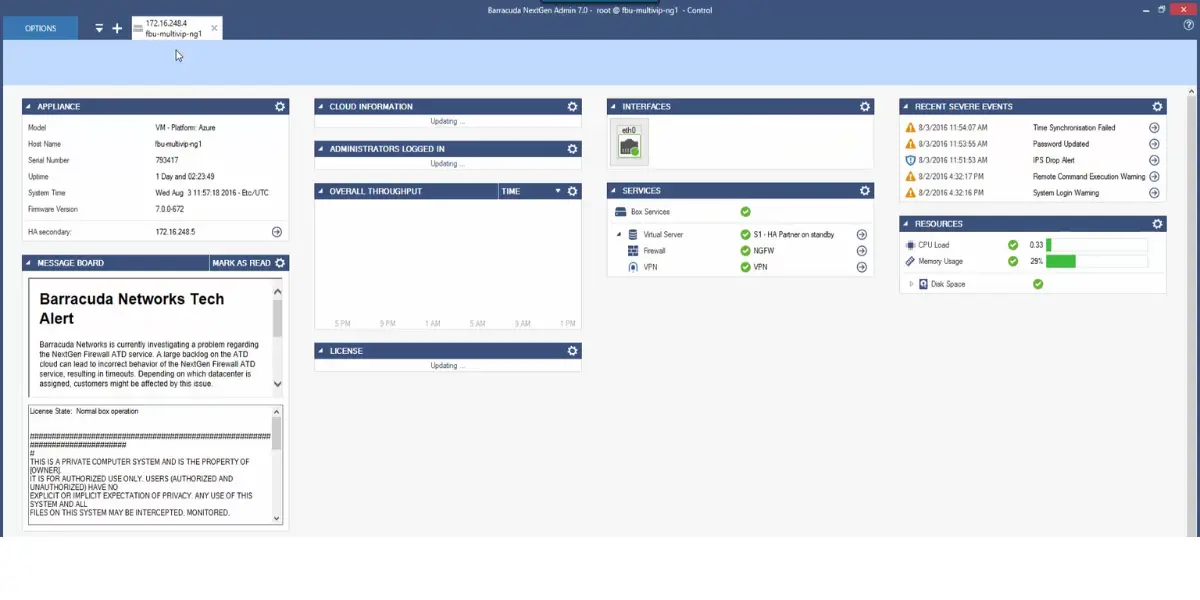Click the eth0 network interface icon
The width and height of the screenshot is (1200, 600).
pos(629,143)
